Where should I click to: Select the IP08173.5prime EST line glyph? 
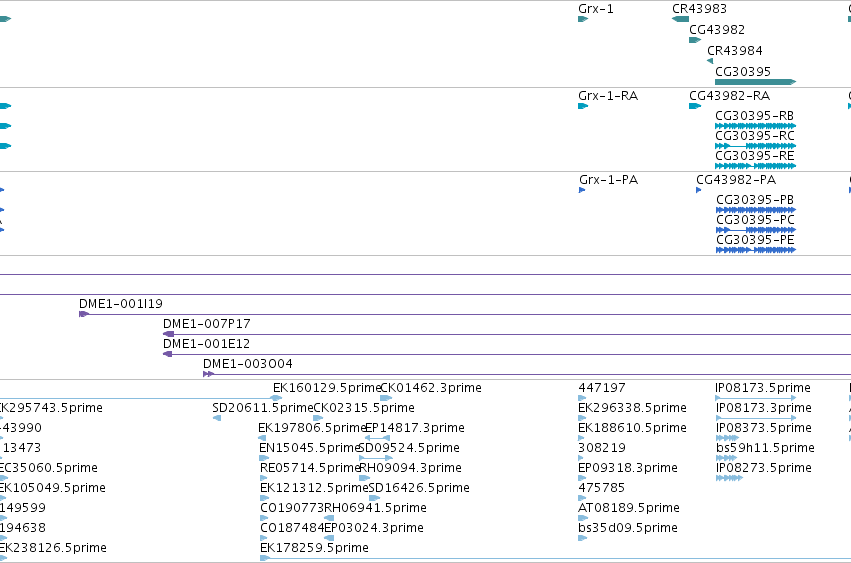pyautogui.click(x=755, y=398)
